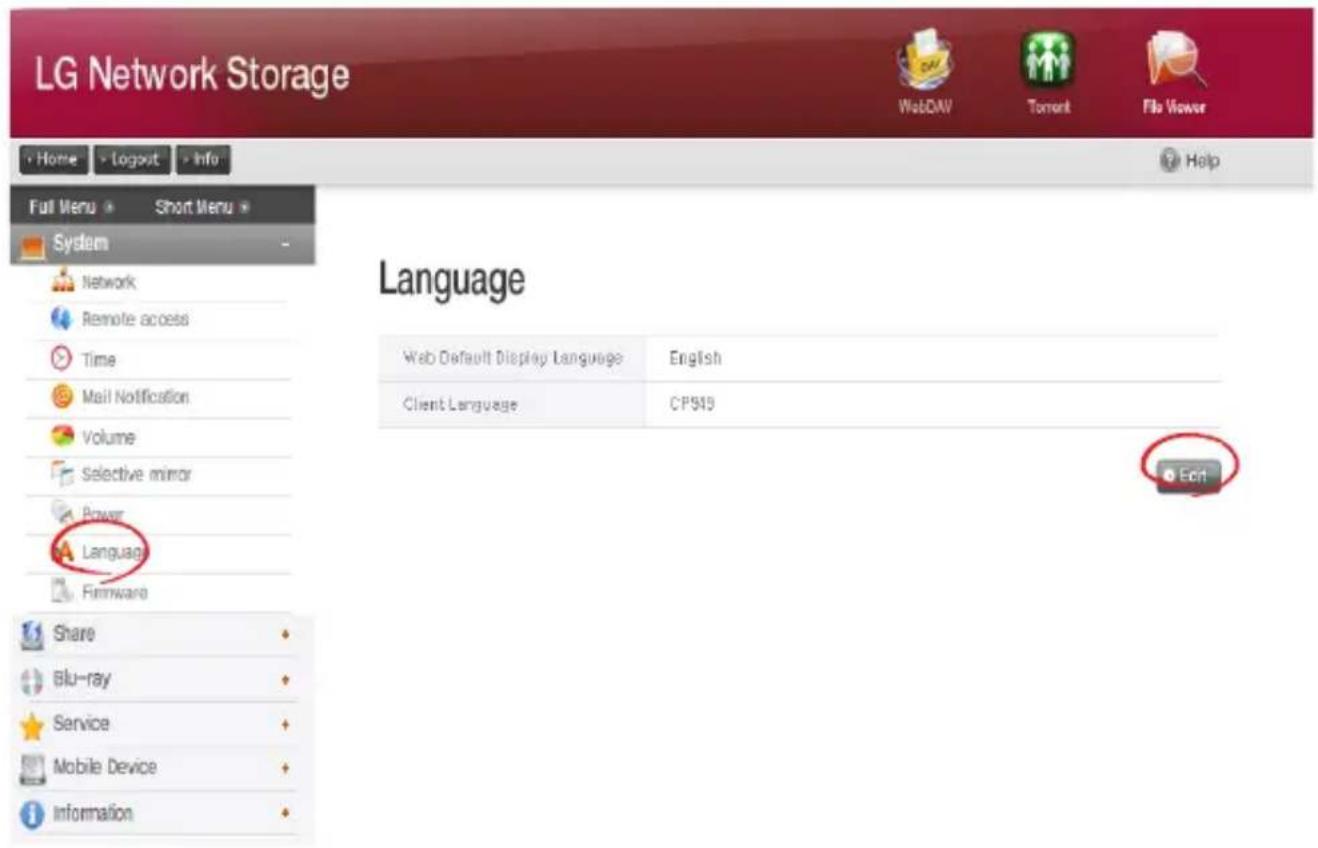Click the Help question mark icon
This screenshot has width=1318, height=848.
point(1167,160)
